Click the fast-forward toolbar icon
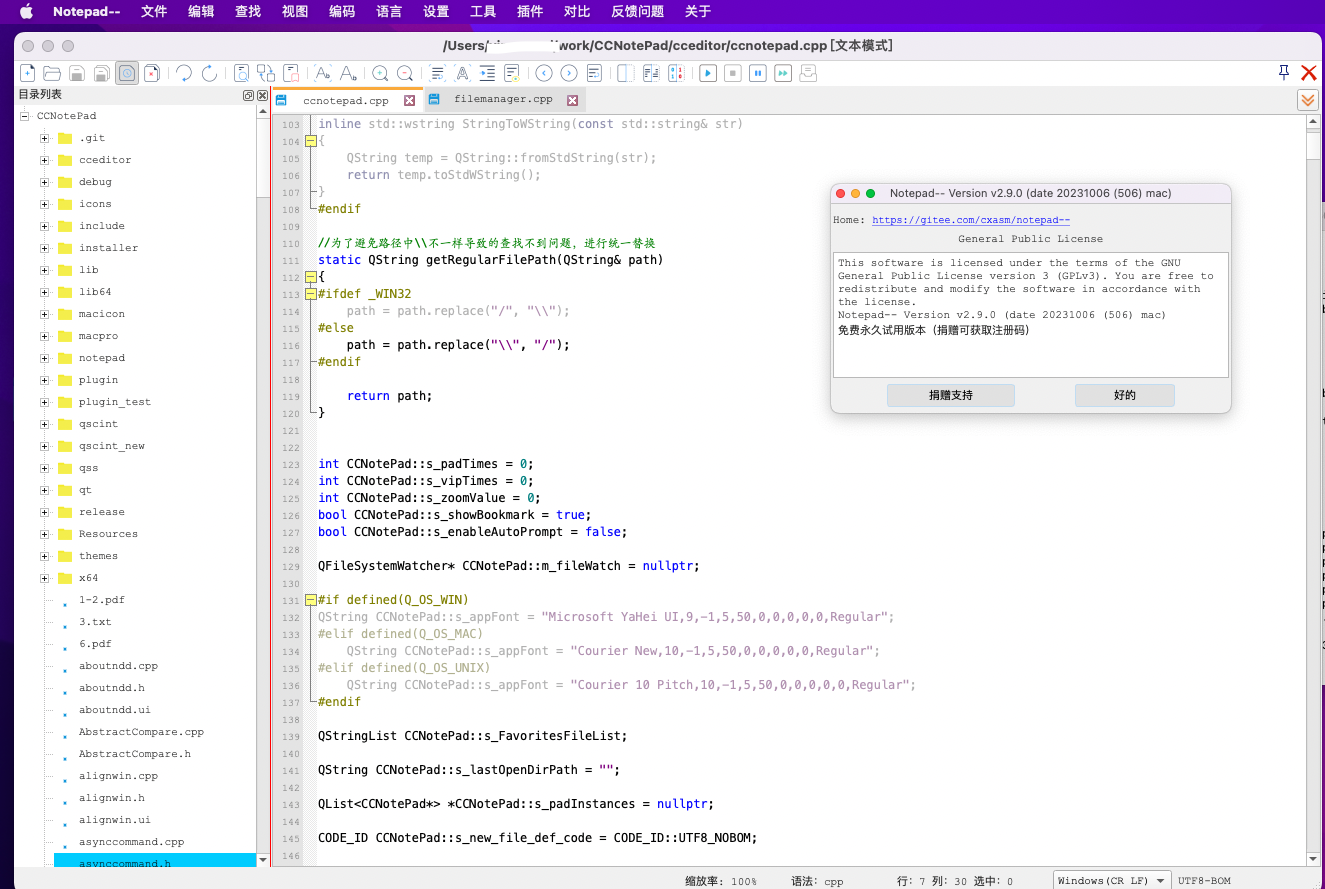 click(x=783, y=73)
